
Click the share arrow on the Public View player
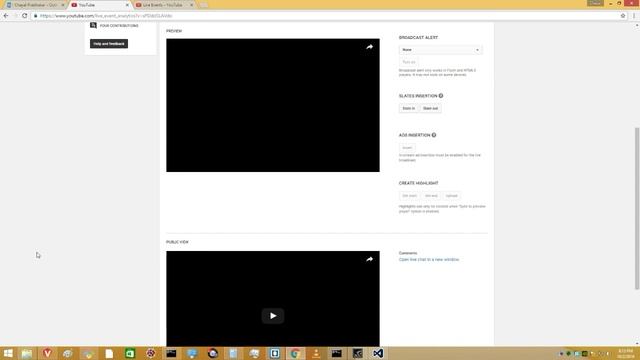point(369,259)
